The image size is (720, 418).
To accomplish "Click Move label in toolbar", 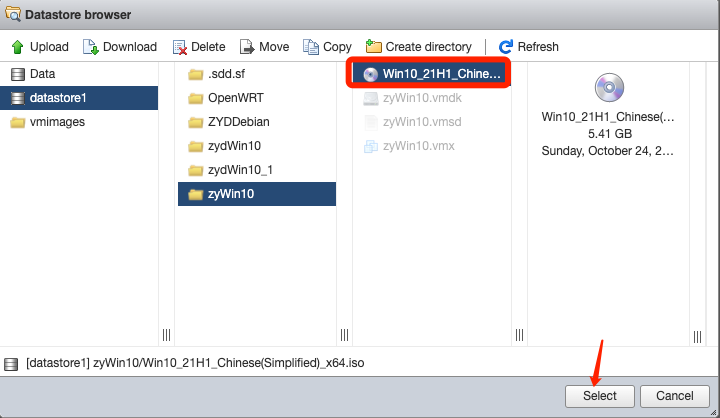I will pyautogui.click(x=274, y=47).
